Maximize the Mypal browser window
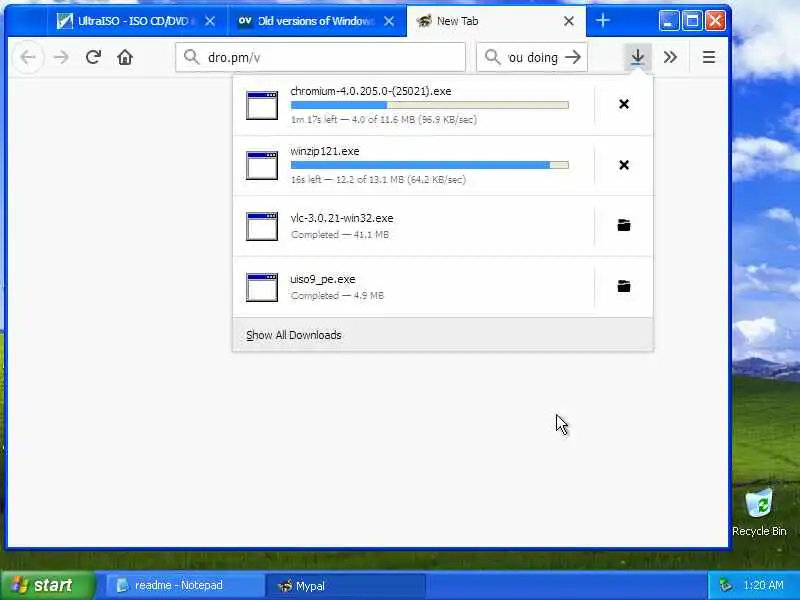 [x=692, y=21]
